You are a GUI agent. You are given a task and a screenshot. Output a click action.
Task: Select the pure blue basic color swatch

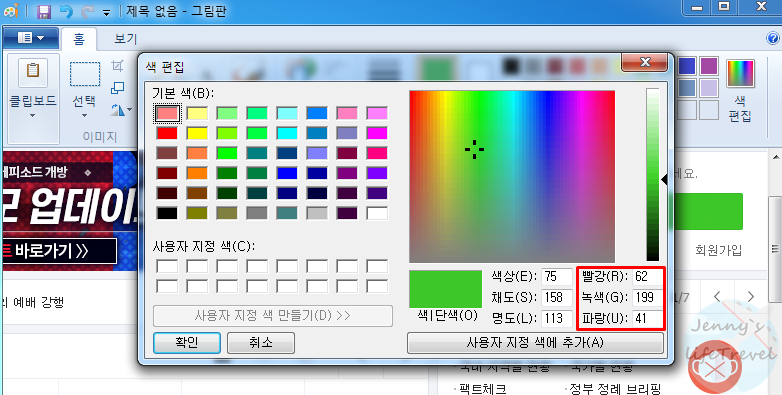287,173
